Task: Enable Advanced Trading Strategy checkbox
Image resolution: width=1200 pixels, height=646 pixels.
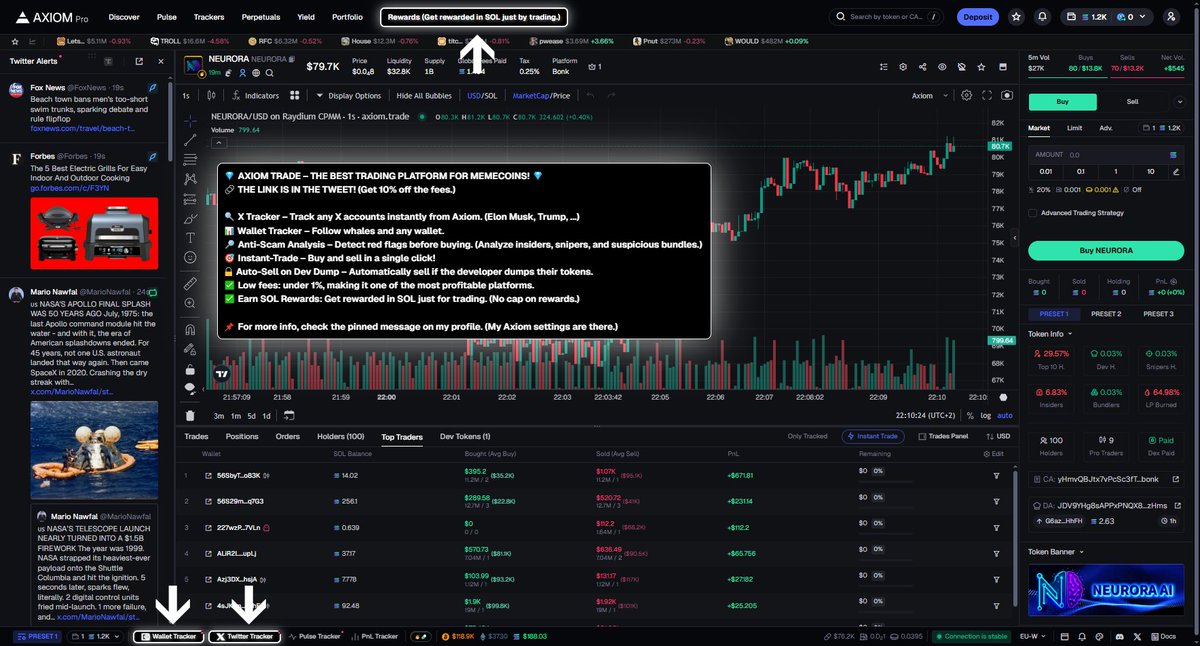Action: [x=1033, y=212]
